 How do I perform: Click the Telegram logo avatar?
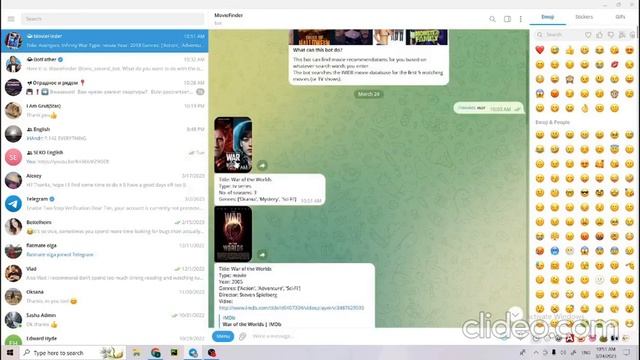pos(13,204)
